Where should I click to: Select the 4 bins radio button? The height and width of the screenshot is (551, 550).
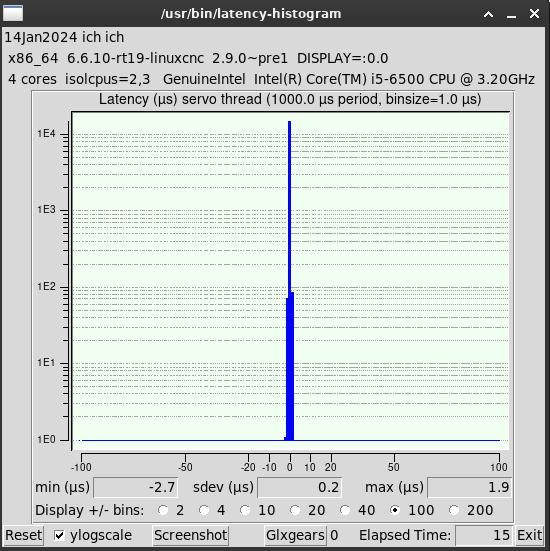(204, 510)
